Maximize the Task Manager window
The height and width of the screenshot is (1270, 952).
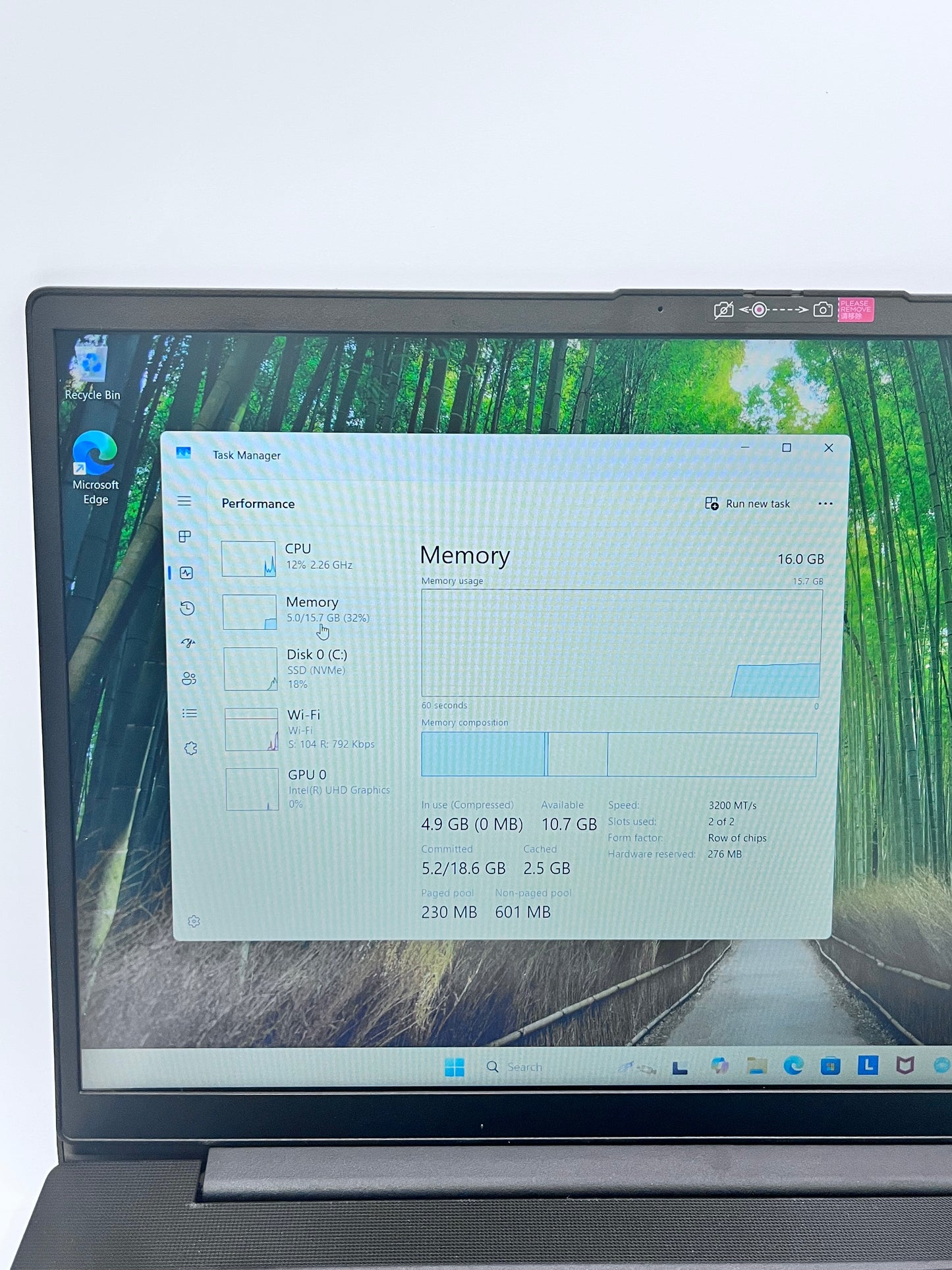tap(787, 447)
